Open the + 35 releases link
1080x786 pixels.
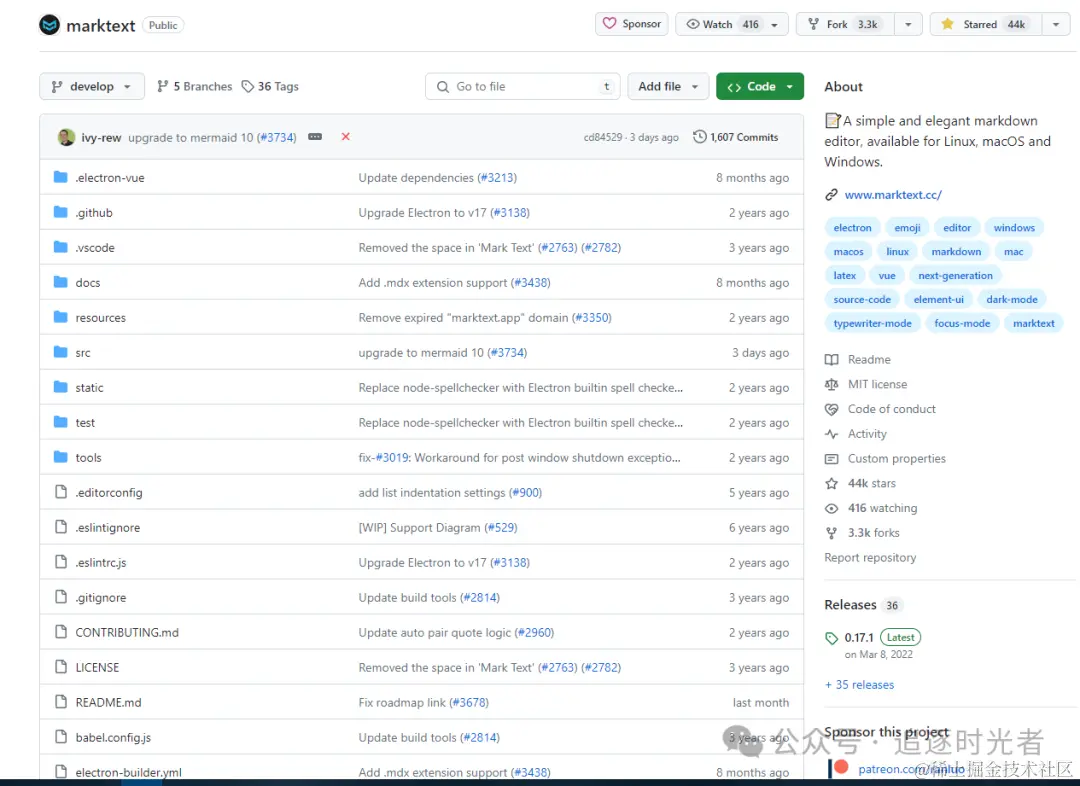[x=859, y=685]
